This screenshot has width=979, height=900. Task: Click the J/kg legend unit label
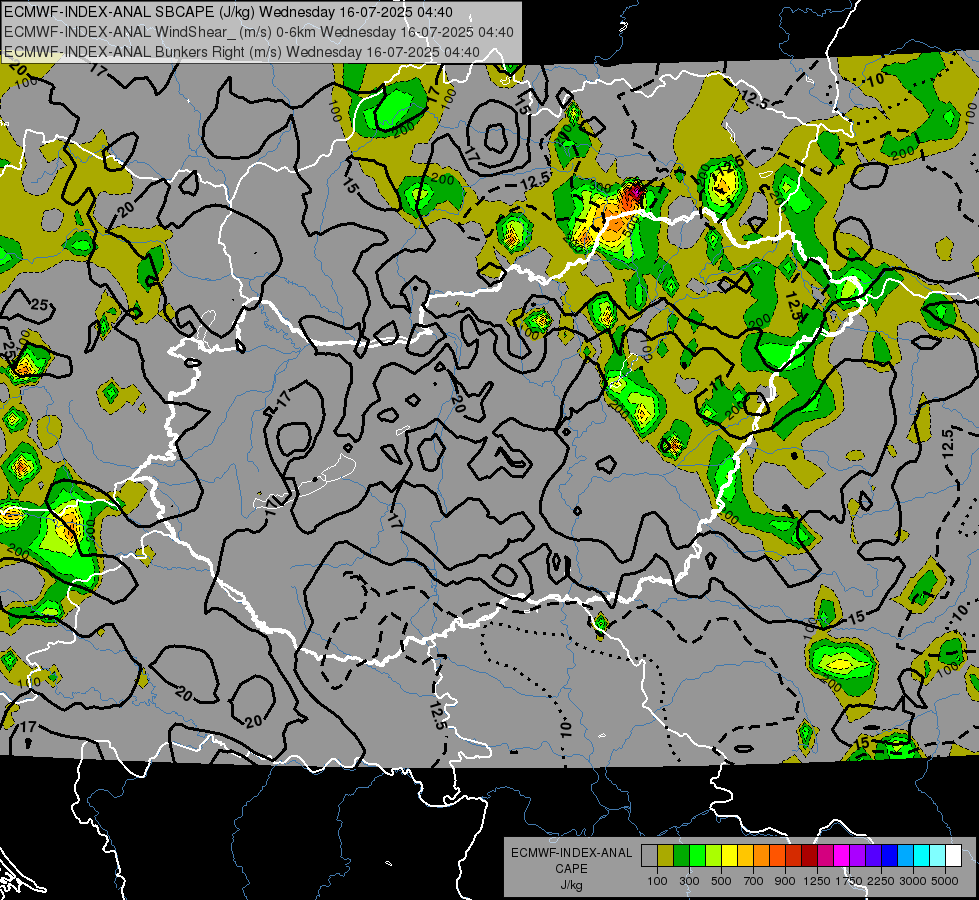point(571,886)
